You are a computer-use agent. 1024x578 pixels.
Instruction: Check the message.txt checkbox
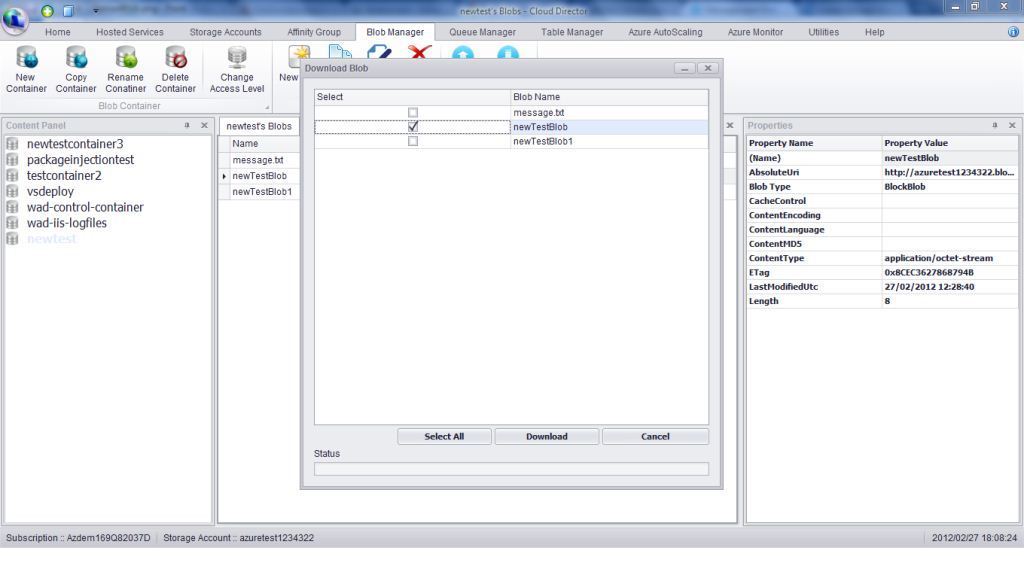point(413,112)
